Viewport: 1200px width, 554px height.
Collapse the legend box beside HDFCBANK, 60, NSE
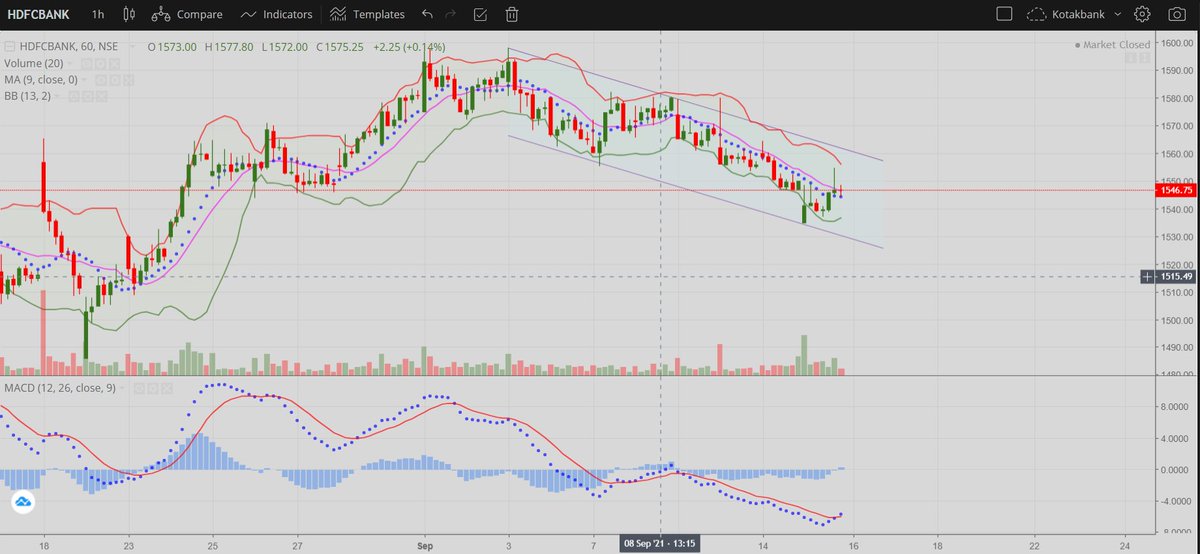[x=10, y=47]
